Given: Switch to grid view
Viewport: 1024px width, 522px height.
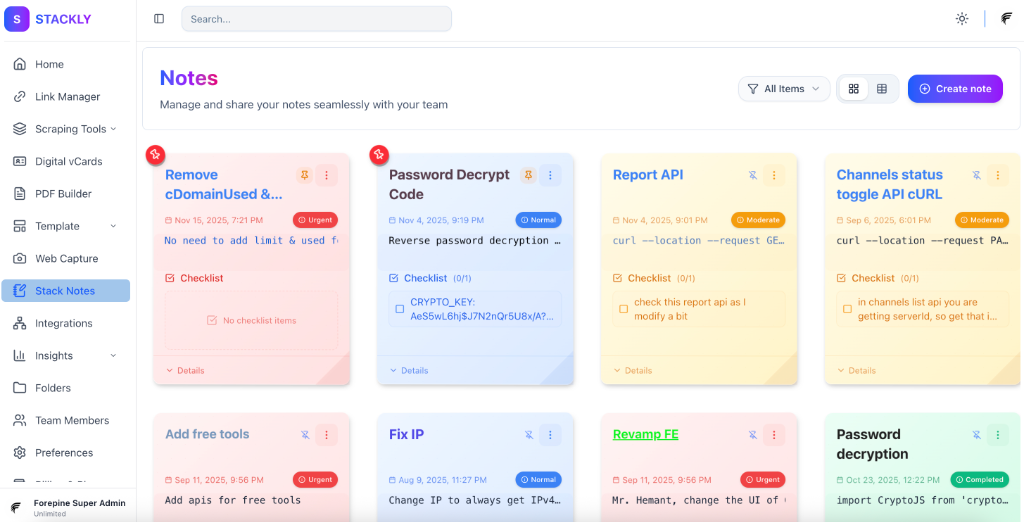Looking at the screenshot, I should click(x=854, y=89).
